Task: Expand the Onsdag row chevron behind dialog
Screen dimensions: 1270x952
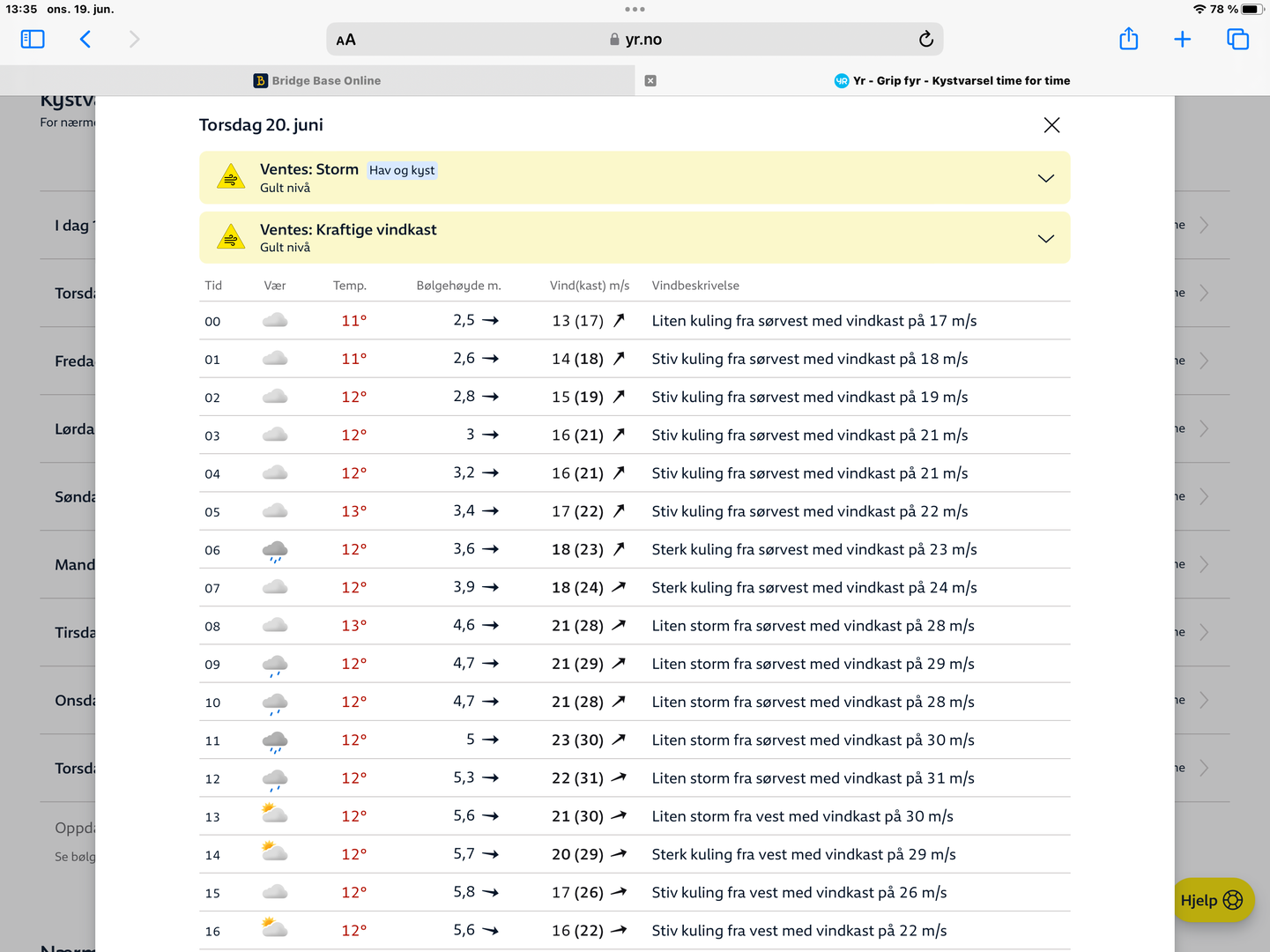Action: (x=1204, y=700)
